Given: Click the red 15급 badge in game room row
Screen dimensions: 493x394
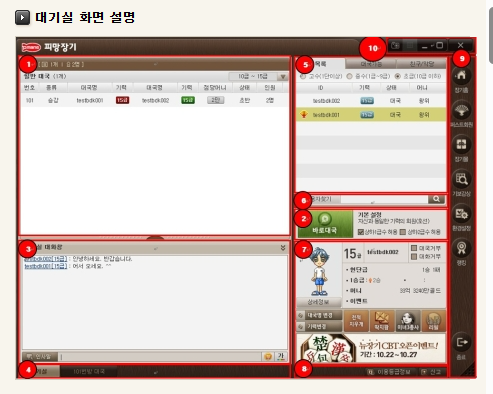Looking at the screenshot, I should tap(122, 100).
